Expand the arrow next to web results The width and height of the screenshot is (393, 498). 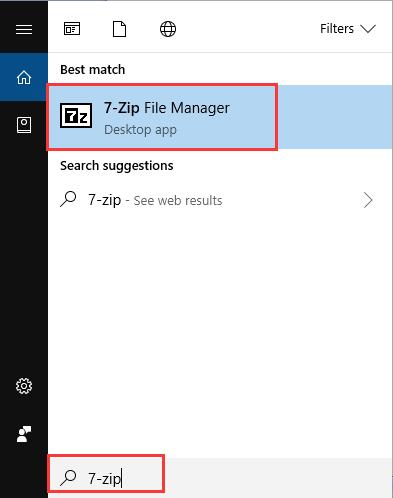point(368,200)
